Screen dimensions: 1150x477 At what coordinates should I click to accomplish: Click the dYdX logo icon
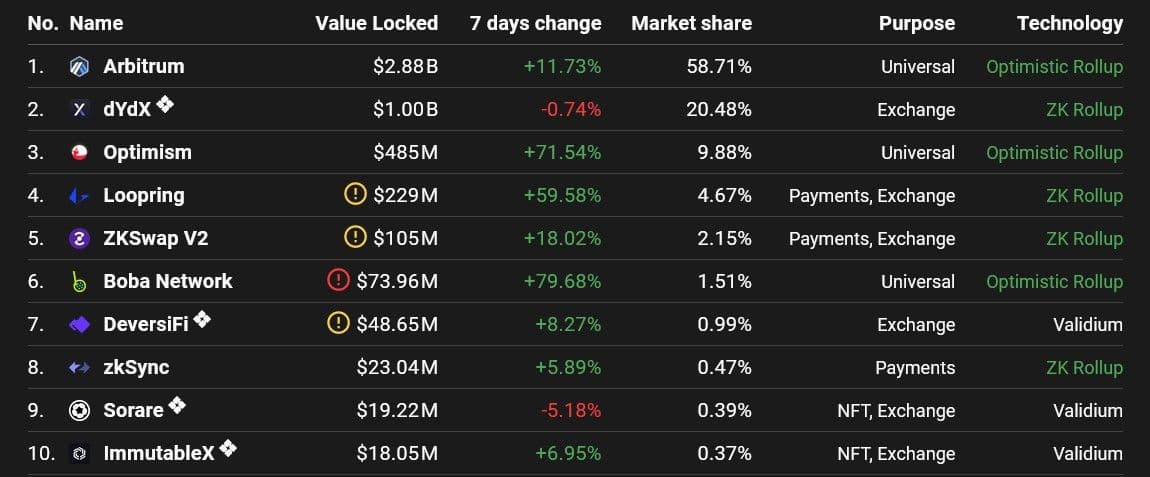(80, 110)
